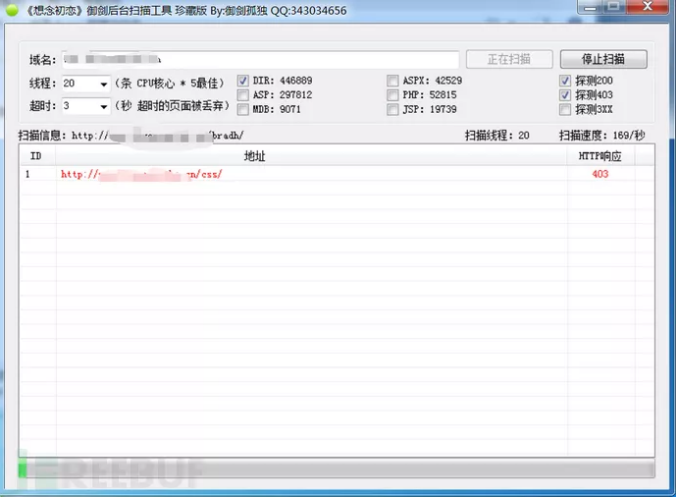
Task: Click the scan progress bar at the bottom
Action: (x=336, y=469)
